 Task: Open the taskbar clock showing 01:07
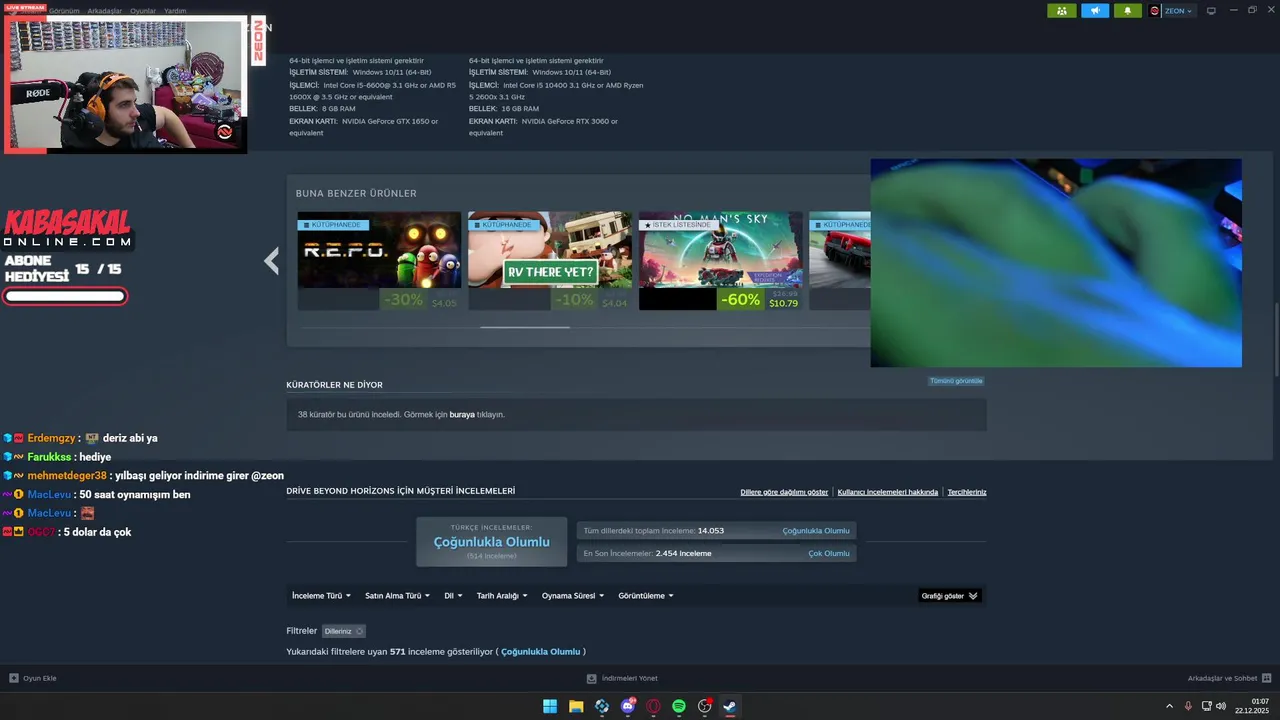(x=1252, y=706)
